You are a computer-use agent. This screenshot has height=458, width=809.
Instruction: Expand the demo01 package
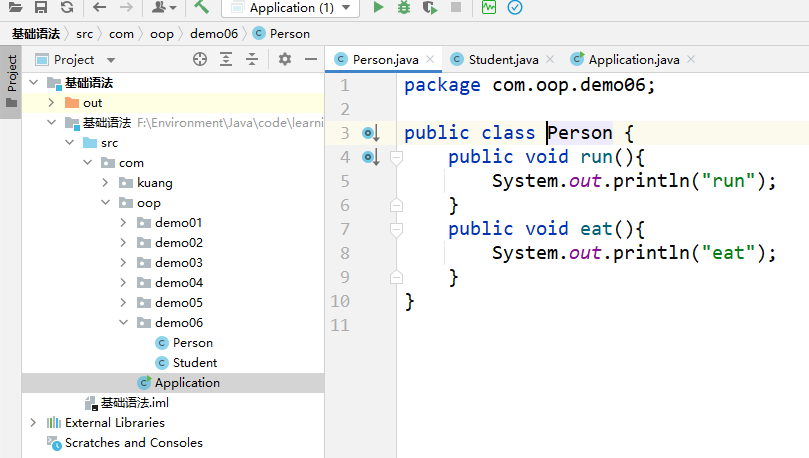tap(123, 222)
